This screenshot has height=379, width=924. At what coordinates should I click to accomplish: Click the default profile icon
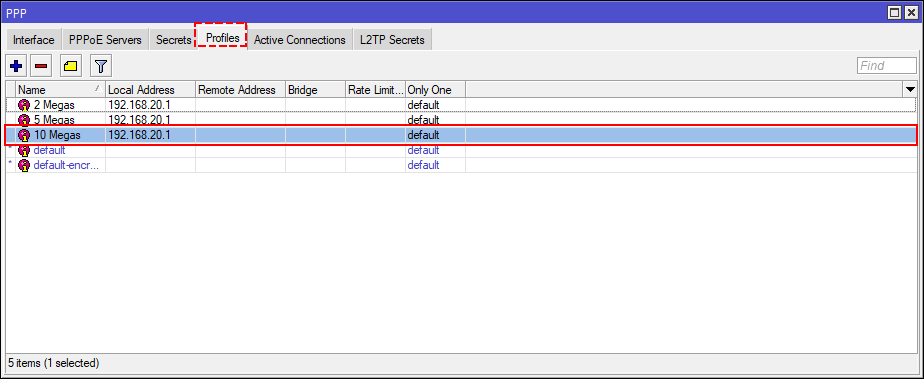[x=24, y=150]
